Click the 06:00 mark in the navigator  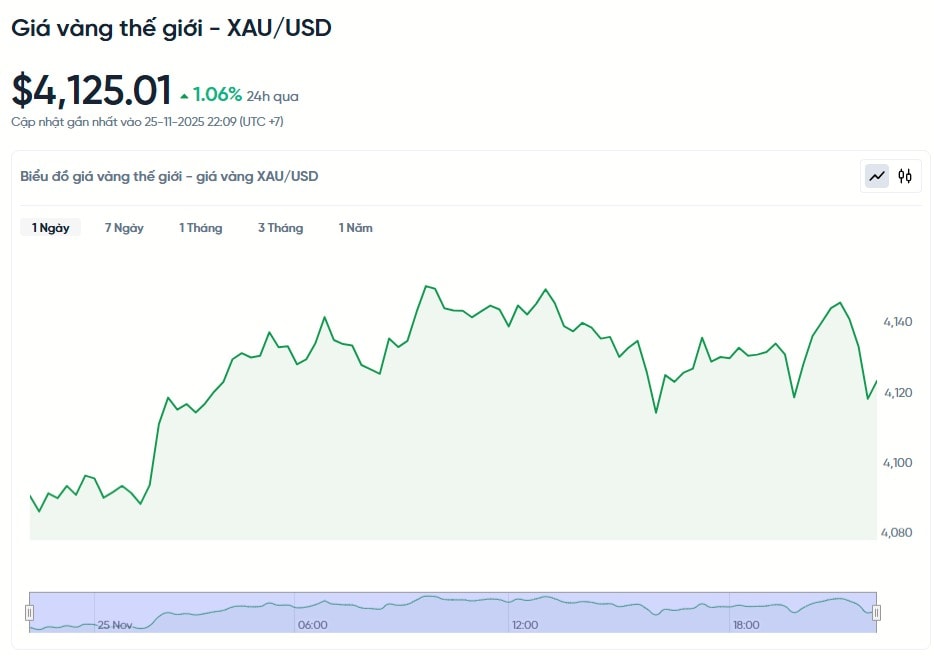[312, 625]
